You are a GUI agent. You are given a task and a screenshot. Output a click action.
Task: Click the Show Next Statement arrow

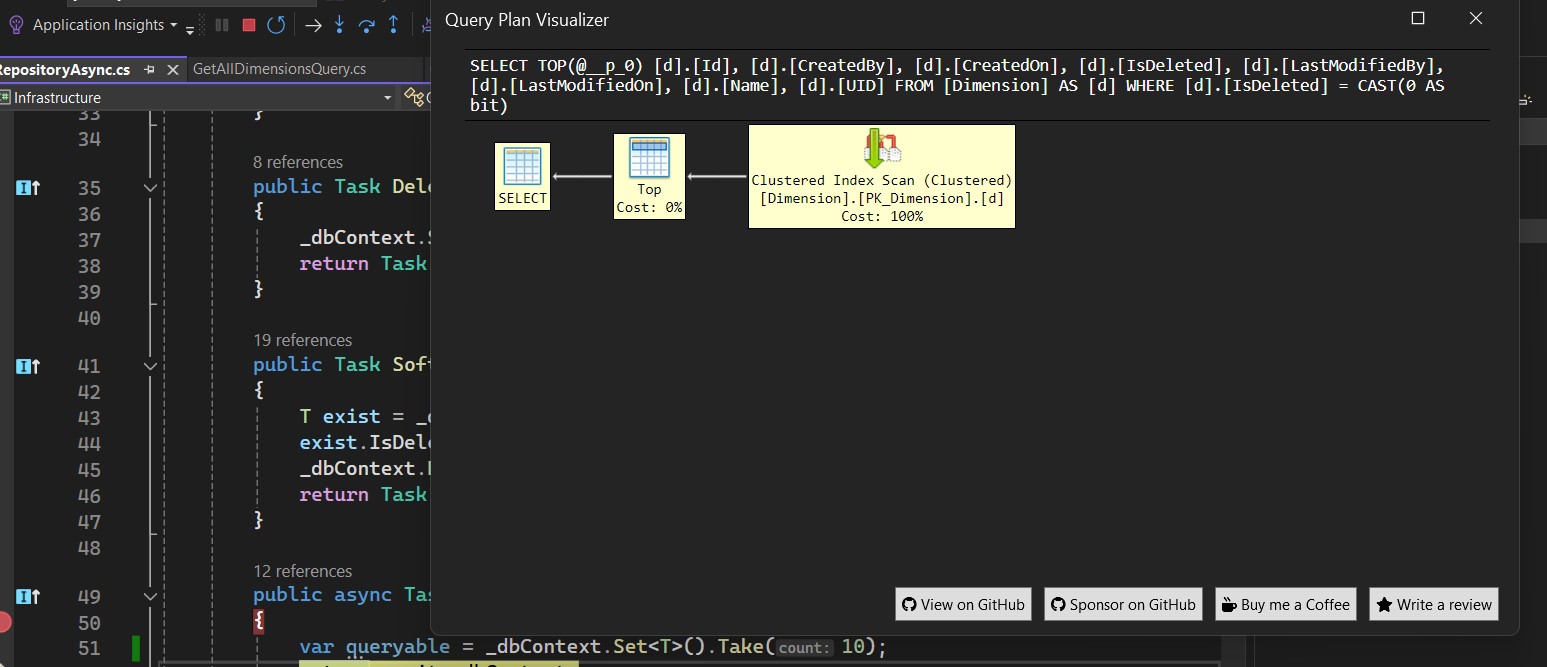[314, 25]
